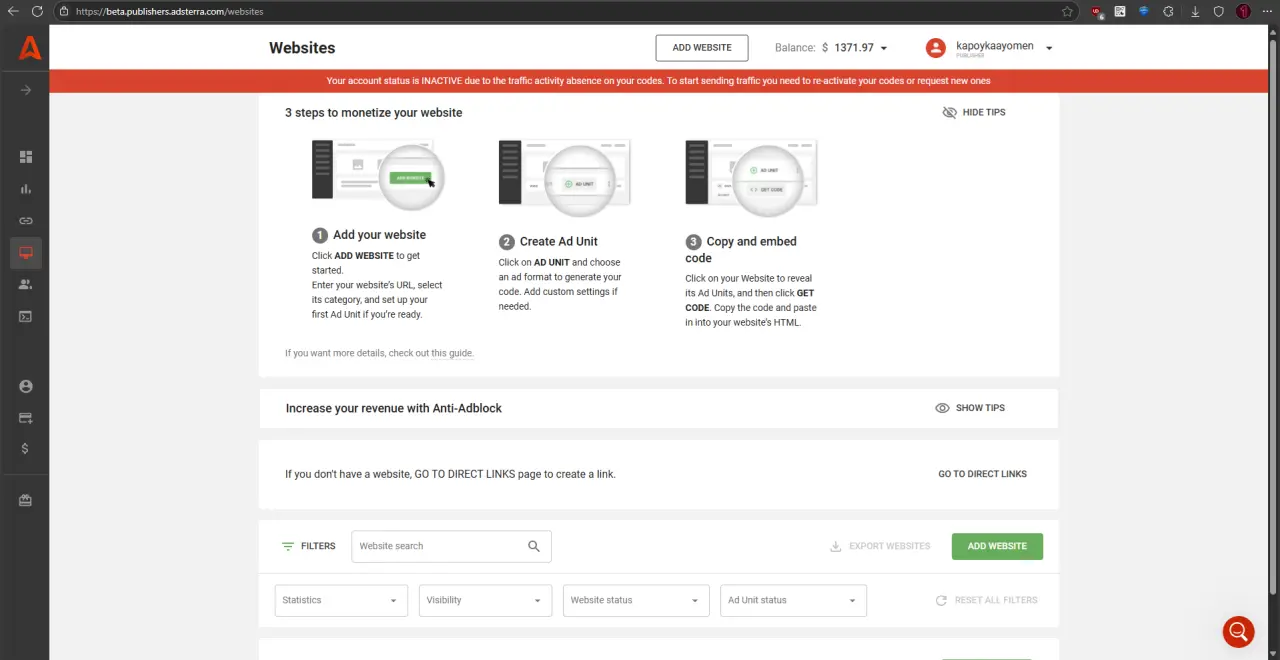Open the browser shield icon
1280x660 pixels.
tap(1219, 12)
